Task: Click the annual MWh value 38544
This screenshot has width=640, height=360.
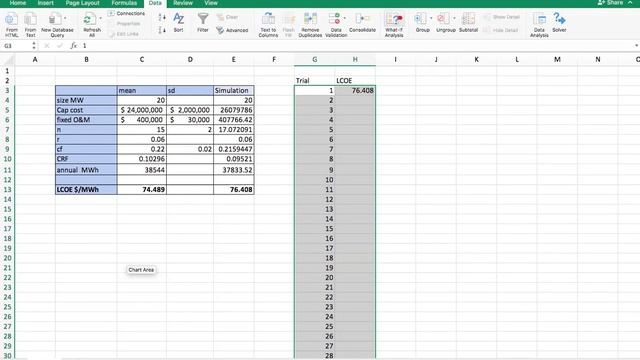Action: [x=142, y=170]
